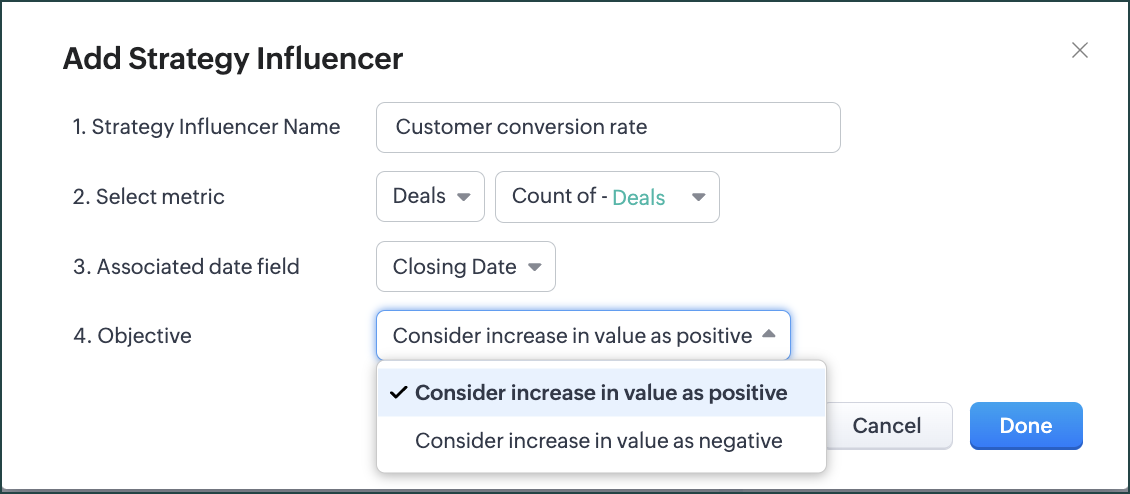This screenshot has height=494, width=1130.
Task: Expand the Closing Date dropdown
Action: coord(465,267)
